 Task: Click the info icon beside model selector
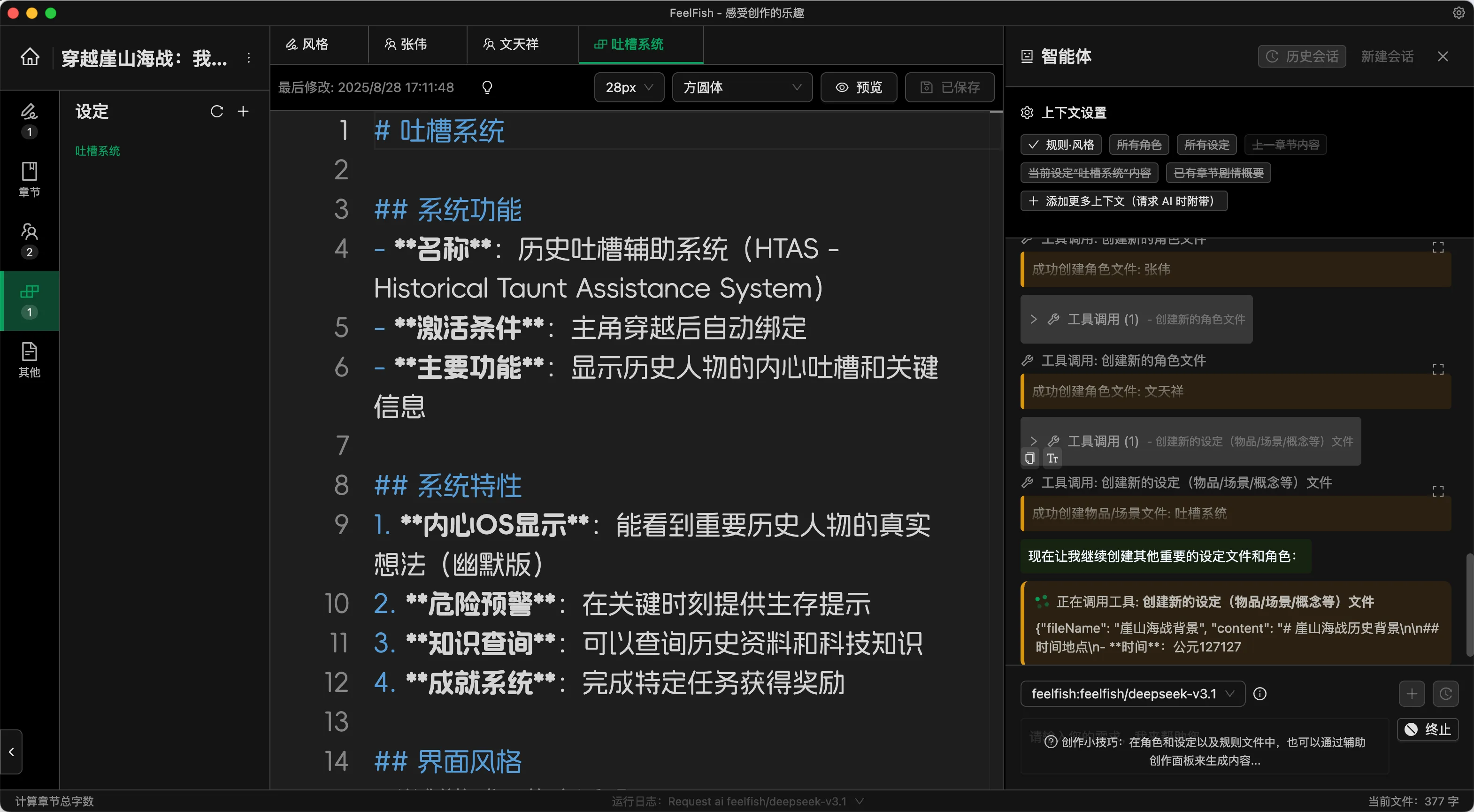coord(1259,694)
